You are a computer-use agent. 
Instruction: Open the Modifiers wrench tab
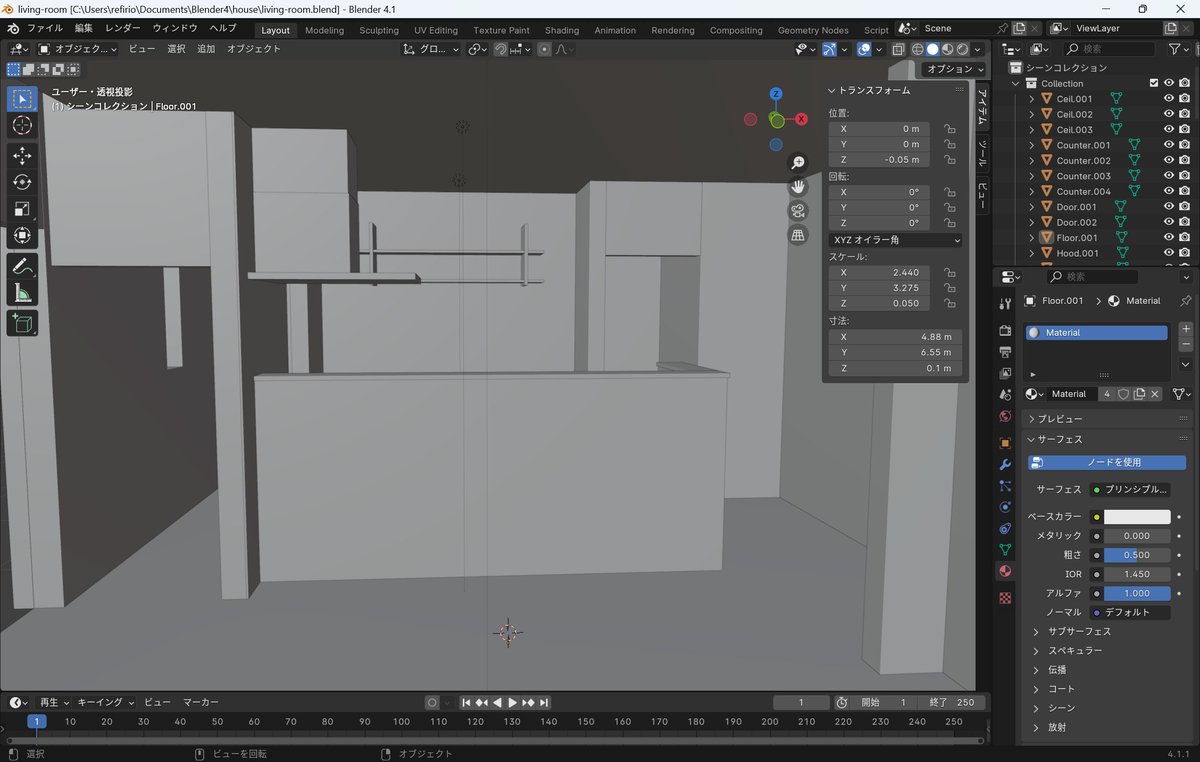pos(1005,464)
